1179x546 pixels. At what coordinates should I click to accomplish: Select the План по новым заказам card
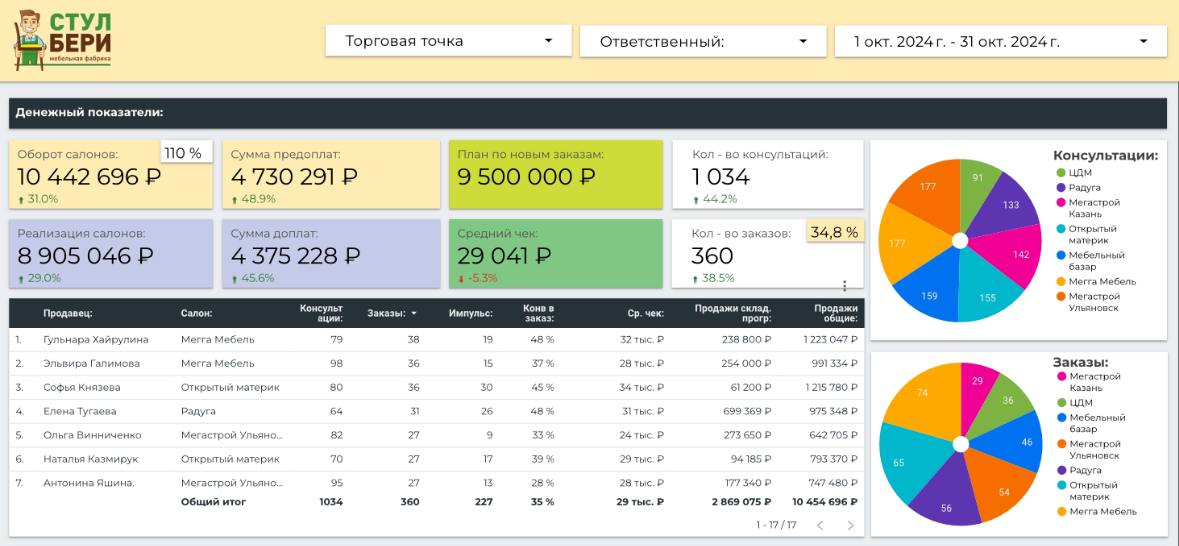(x=556, y=174)
